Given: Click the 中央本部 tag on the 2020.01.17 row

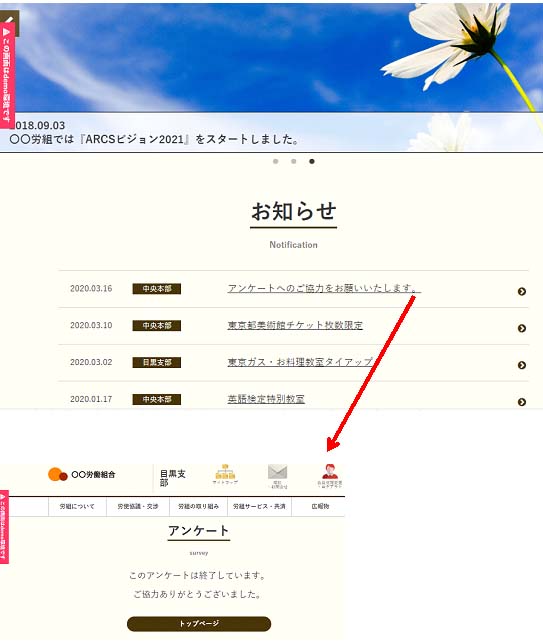Looking at the screenshot, I should pos(156,399).
